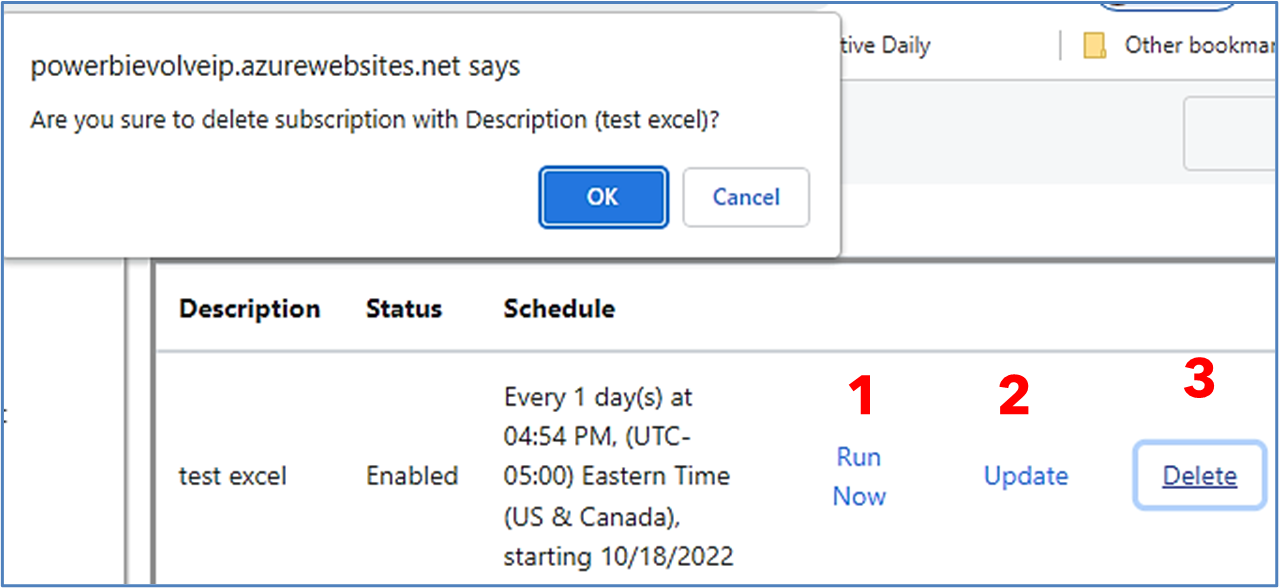Viewport: 1279px width, 588px height.
Task: Click the red number 1 annotation
Action: pos(859,396)
